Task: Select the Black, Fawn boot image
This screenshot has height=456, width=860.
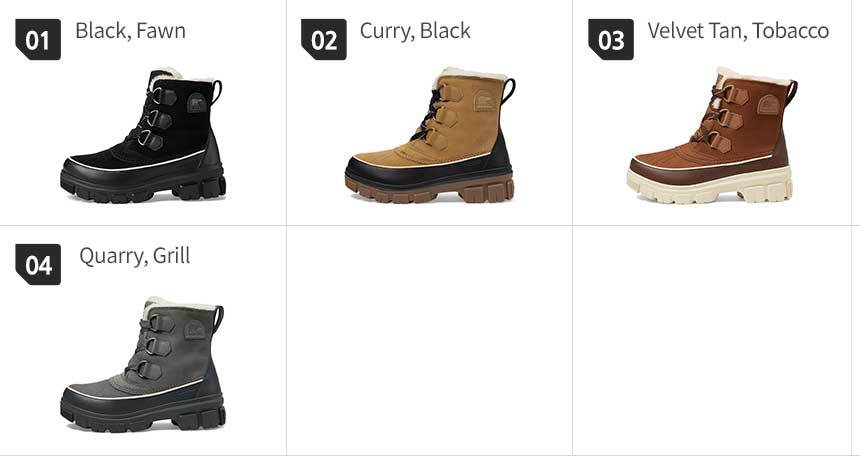Action: click(143, 135)
